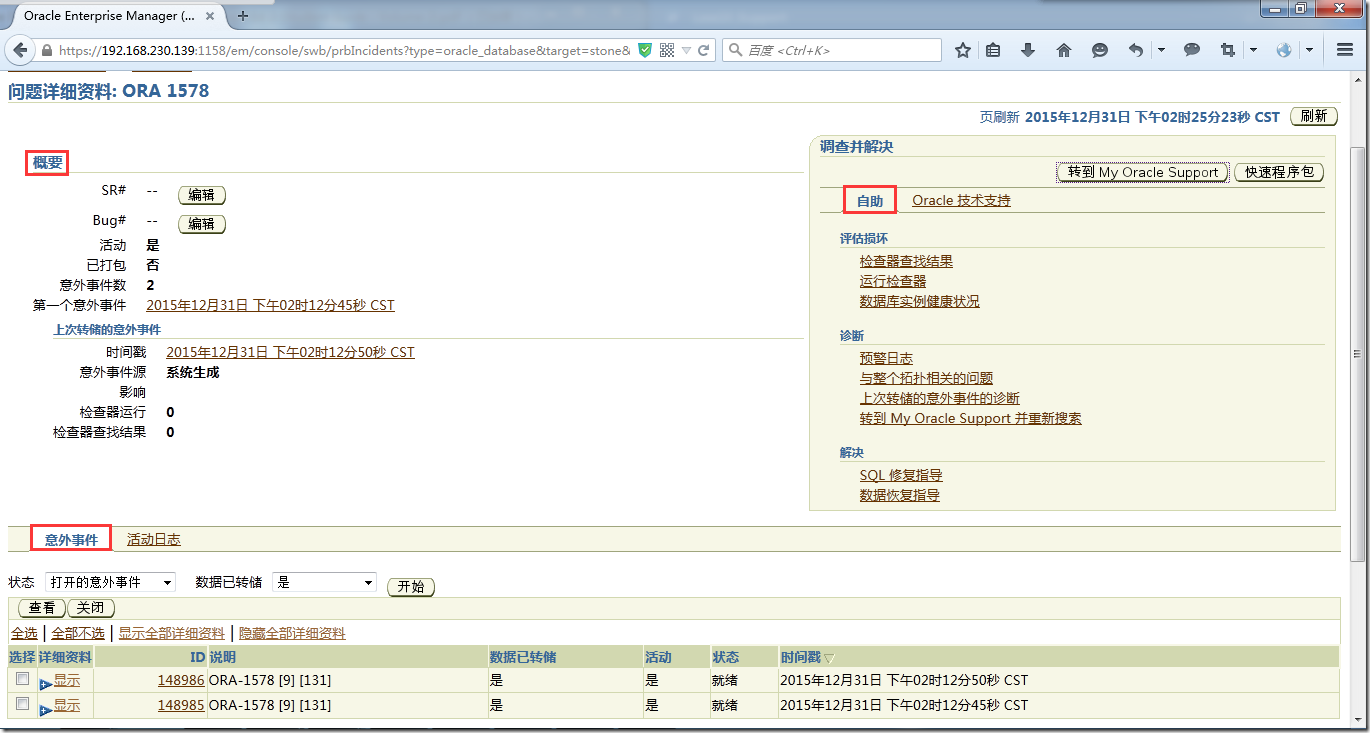Screen dimensions: 1370x733
Task: Switch to the 自助 tab
Action: coord(870,201)
